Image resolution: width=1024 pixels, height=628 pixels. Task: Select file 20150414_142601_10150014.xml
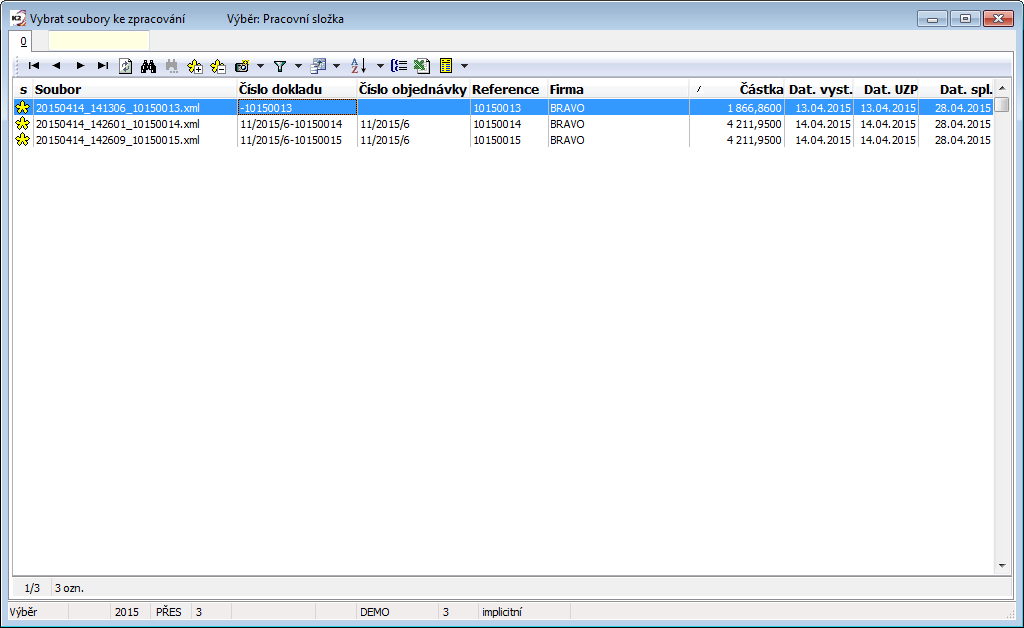(118, 124)
